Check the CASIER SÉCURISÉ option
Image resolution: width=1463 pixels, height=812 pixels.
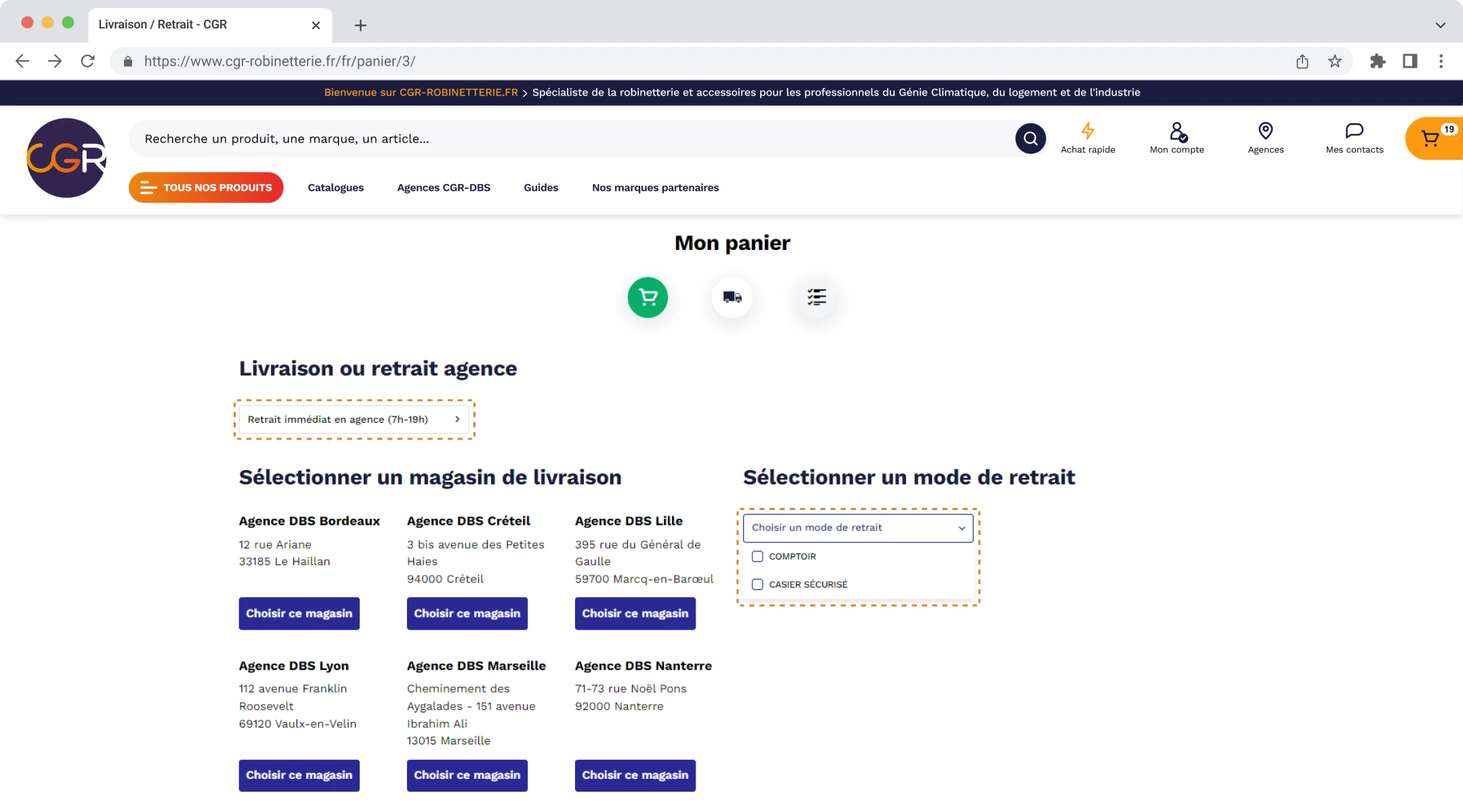pos(757,584)
